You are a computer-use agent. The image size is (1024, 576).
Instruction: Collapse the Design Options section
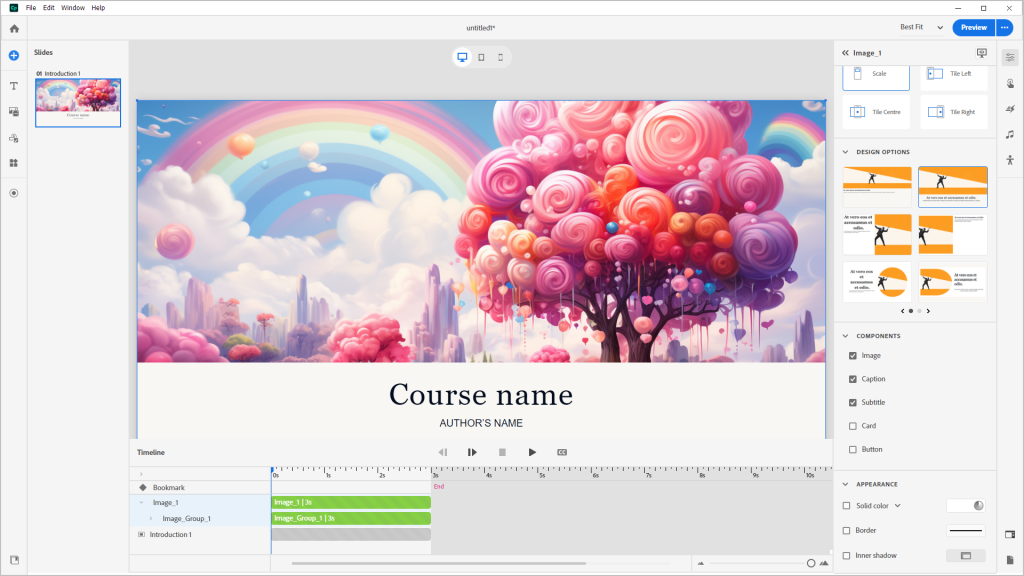tap(846, 152)
